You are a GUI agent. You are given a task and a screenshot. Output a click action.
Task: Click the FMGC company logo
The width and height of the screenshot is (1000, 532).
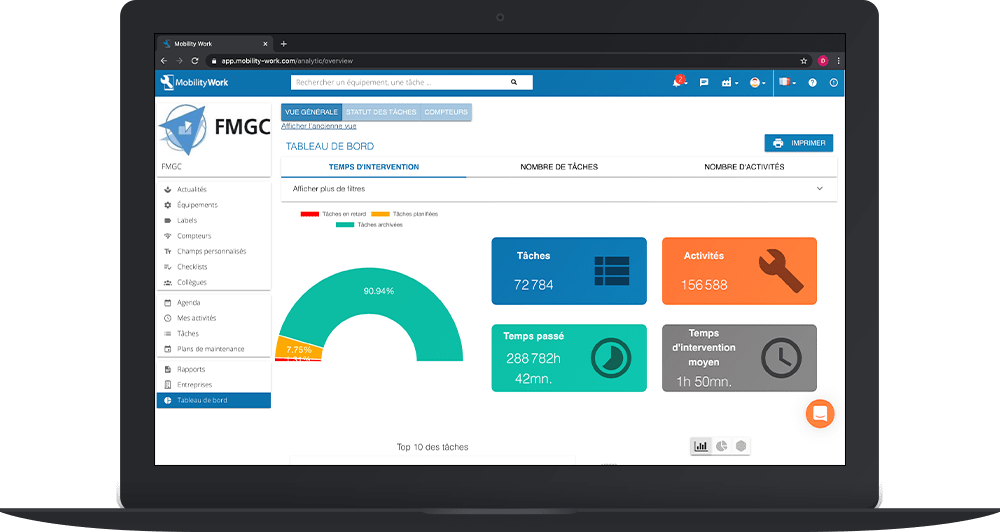coord(214,131)
